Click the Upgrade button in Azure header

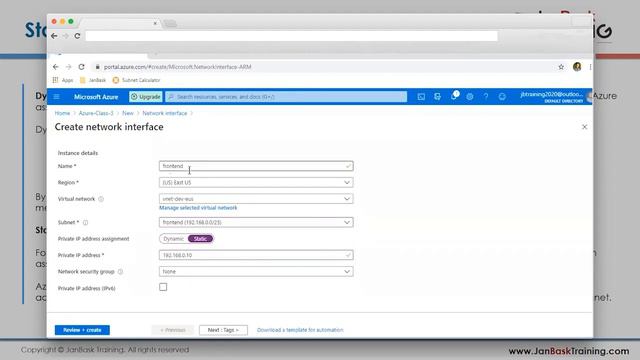(146, 97)
